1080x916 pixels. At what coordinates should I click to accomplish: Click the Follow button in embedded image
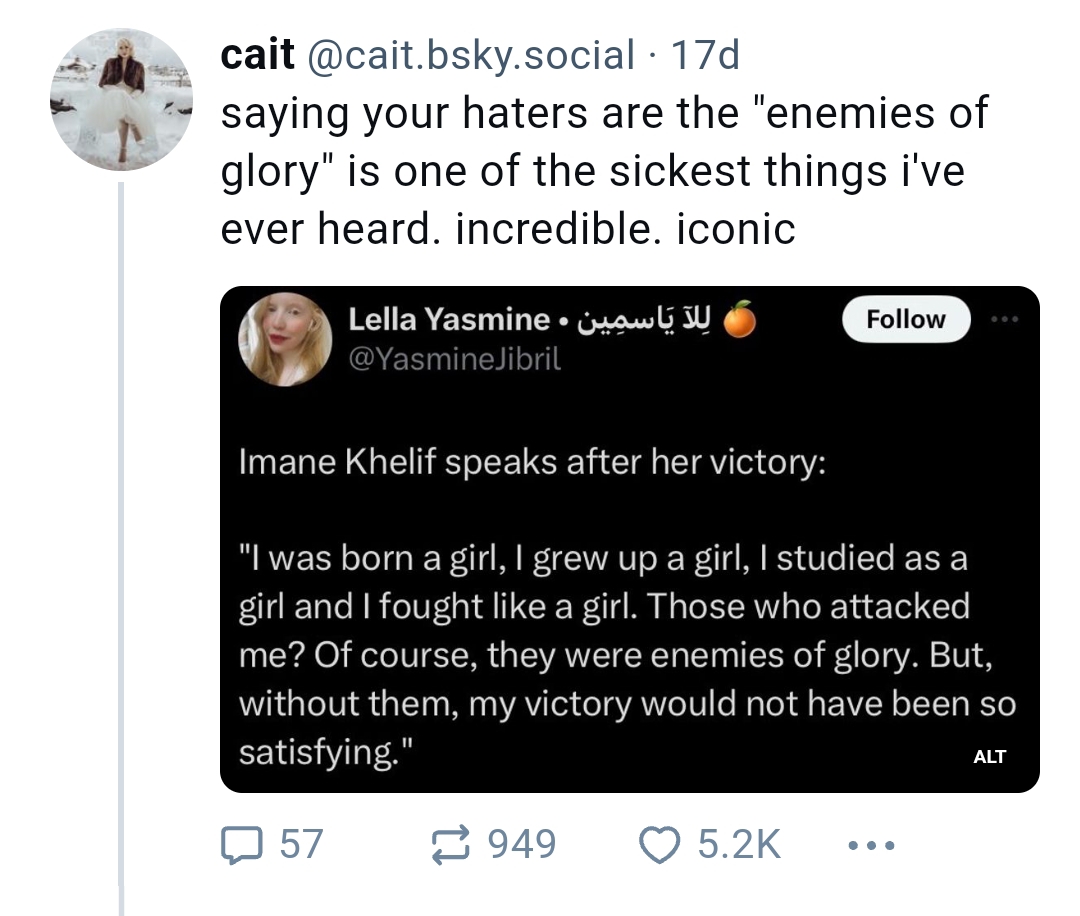(x=906, y=320)
